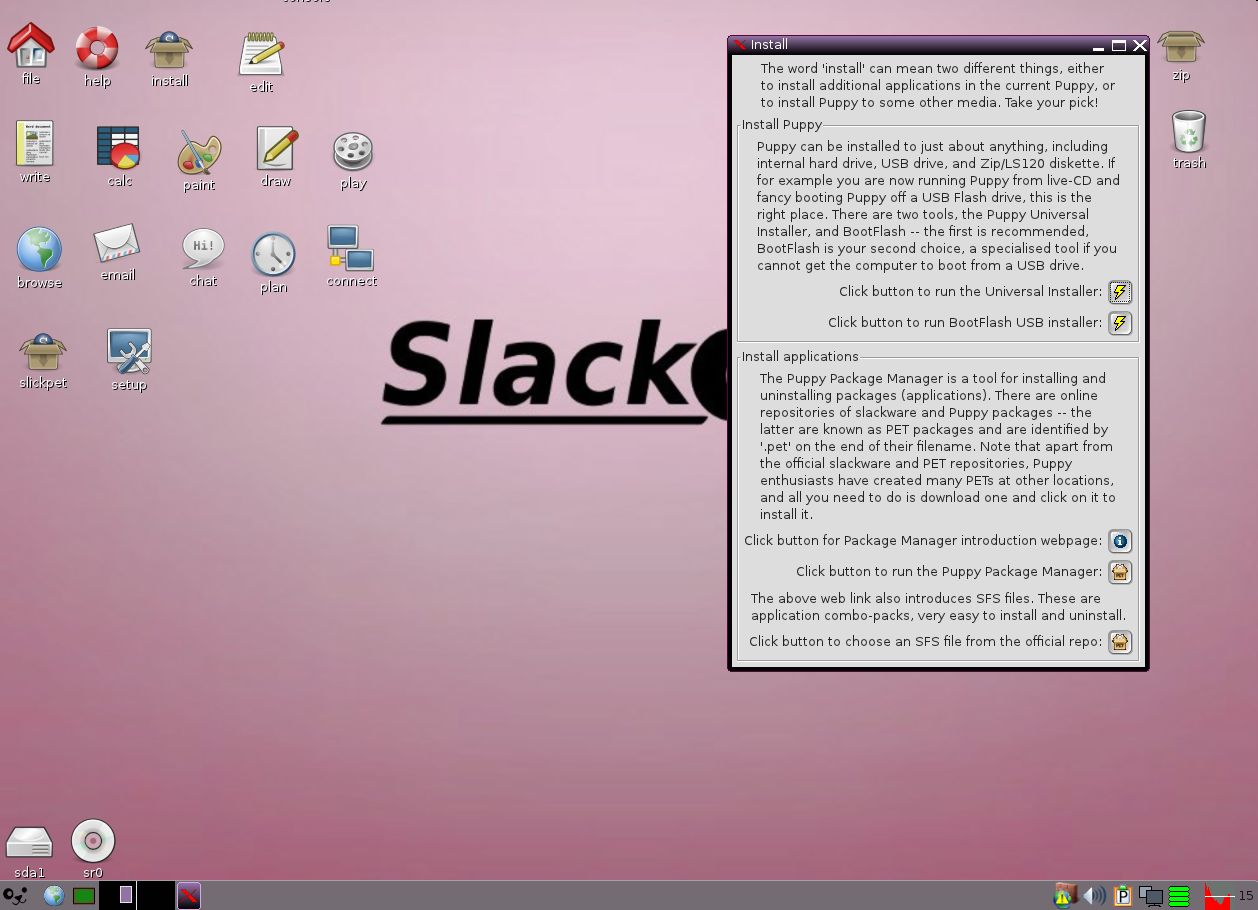Click the red CPU load graph in tray
This screenshot has width=1258, height=910.
(1217, 896)
